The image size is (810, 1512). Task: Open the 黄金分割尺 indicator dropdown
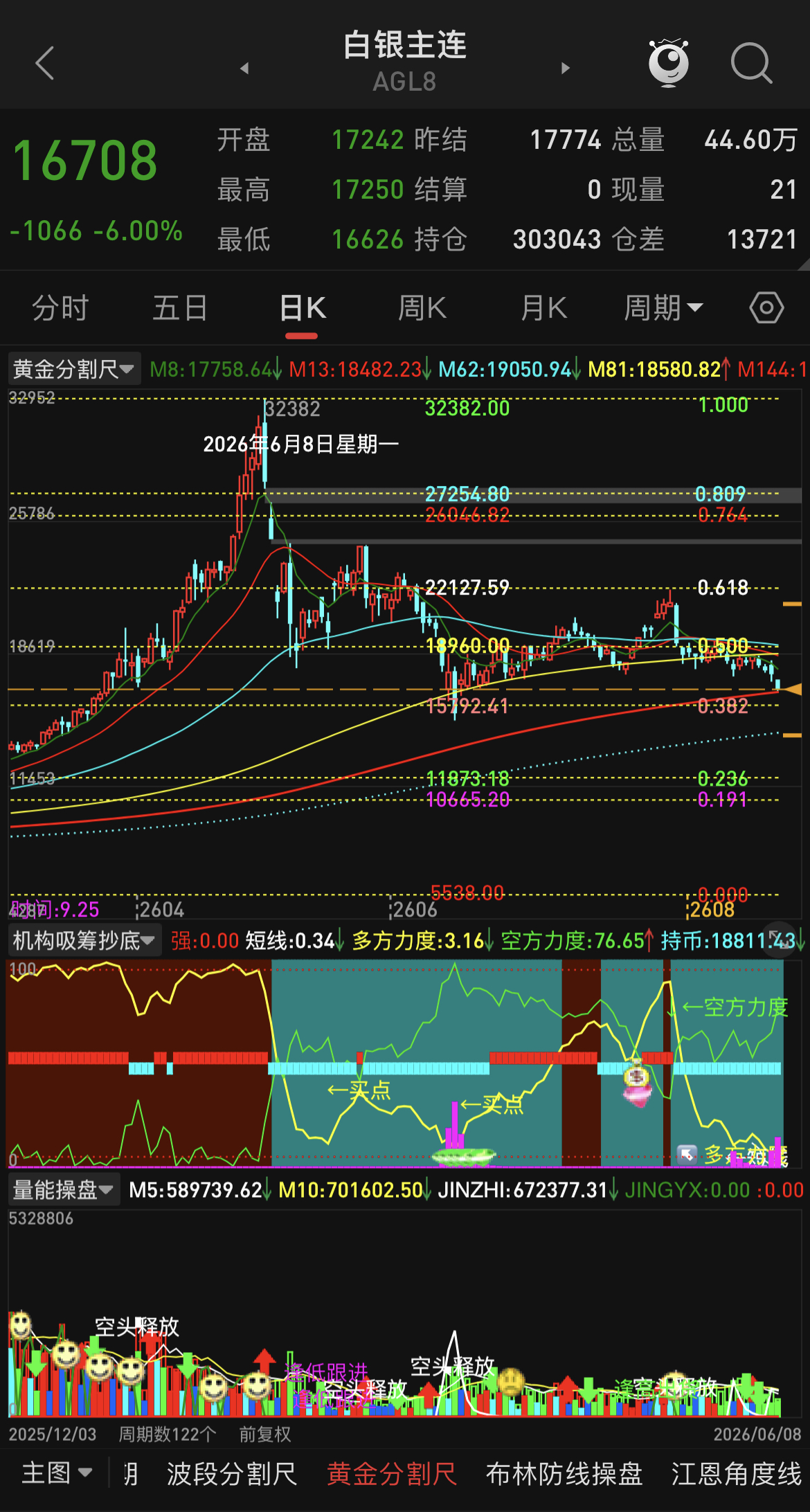tap(73, 369)
